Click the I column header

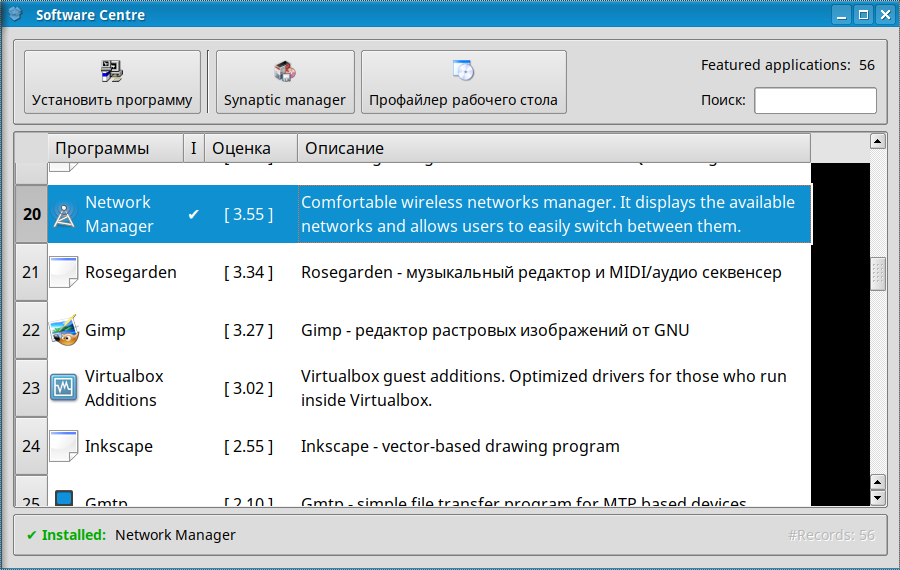[194, 148]
